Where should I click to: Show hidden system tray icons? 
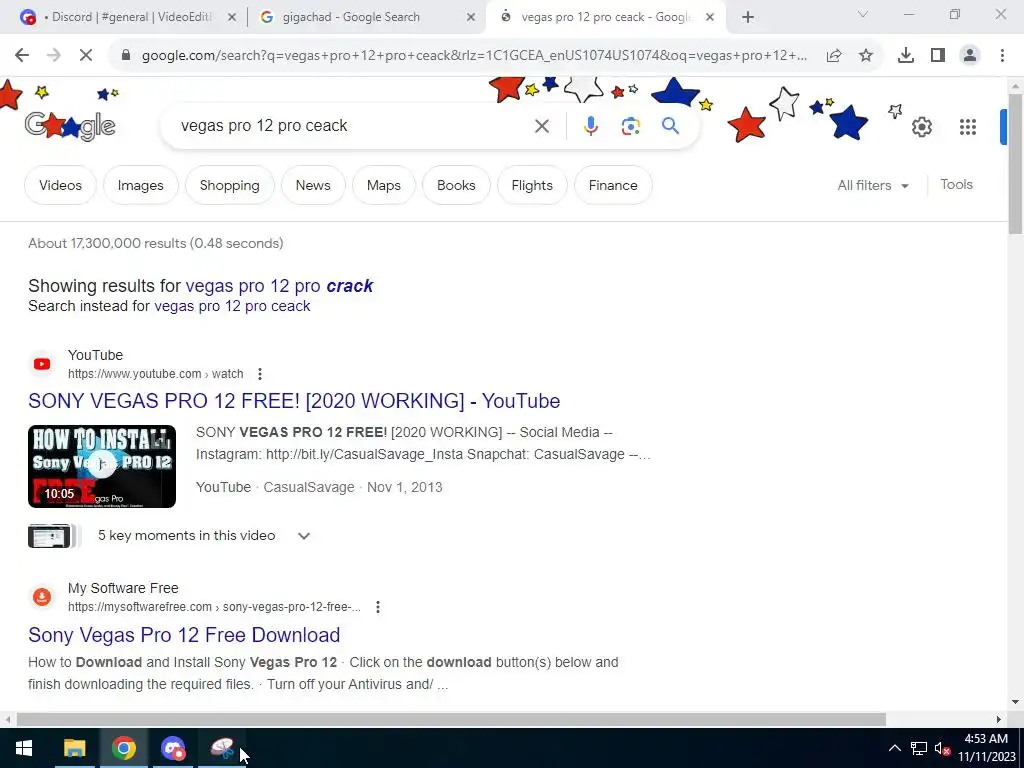click(895, 748)
